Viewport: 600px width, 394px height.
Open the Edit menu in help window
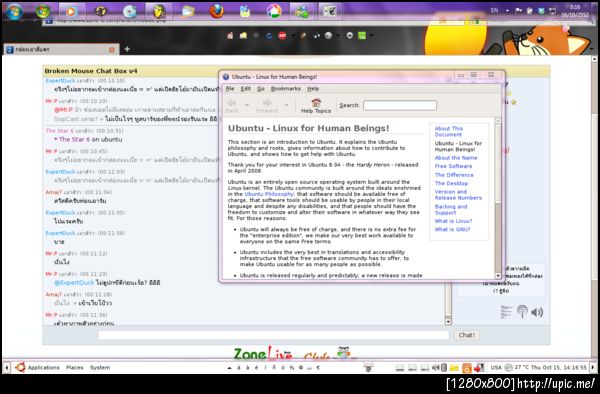pos(246,89)
